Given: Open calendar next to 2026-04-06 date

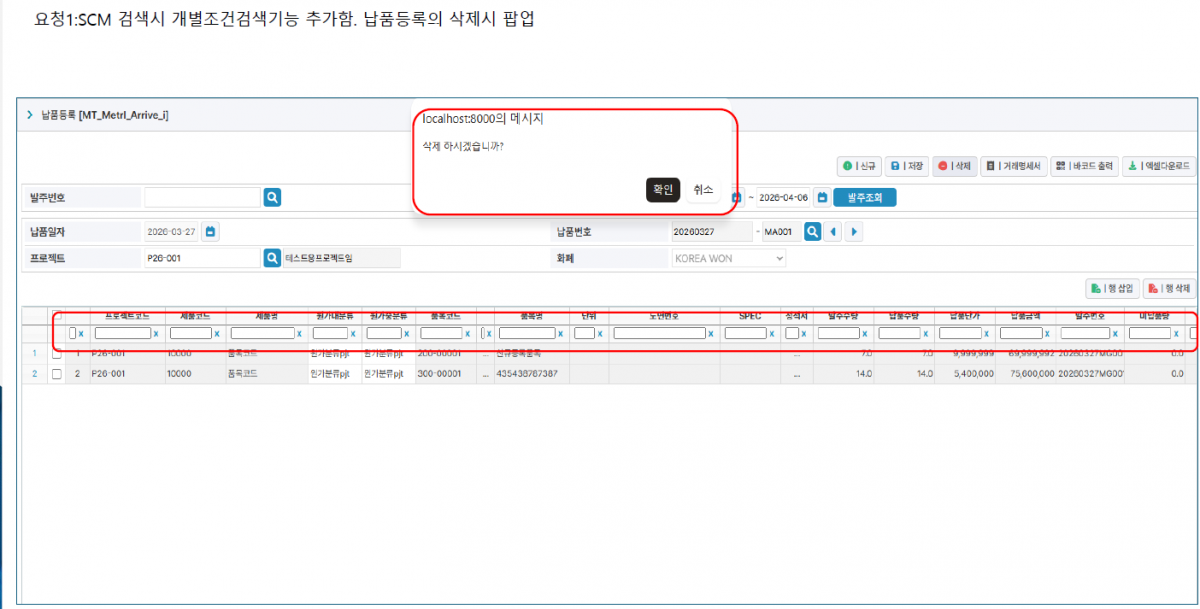Looking at the screenshot, I should tap(822, 198).
